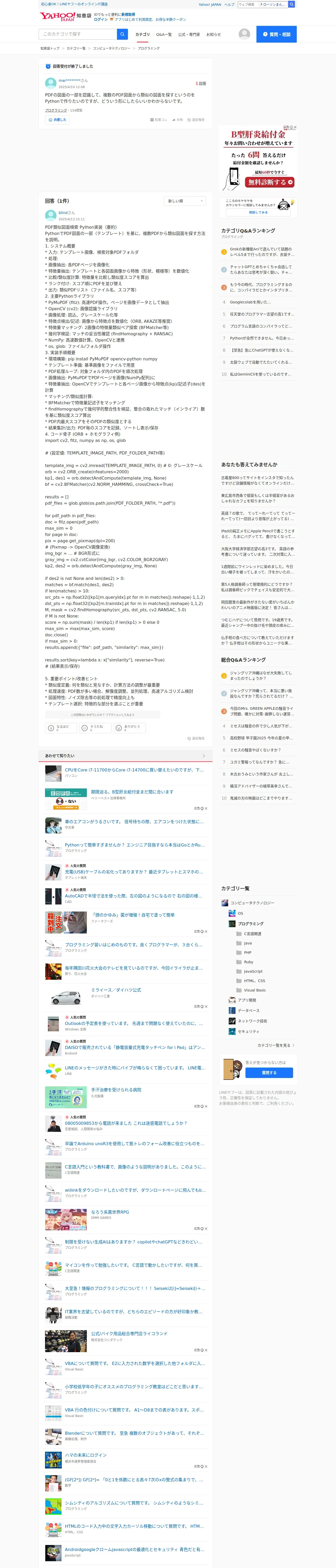Viewport: 336px width, 1568px height.
Task: Open the Visual Basic folder category
Action: 251,990
